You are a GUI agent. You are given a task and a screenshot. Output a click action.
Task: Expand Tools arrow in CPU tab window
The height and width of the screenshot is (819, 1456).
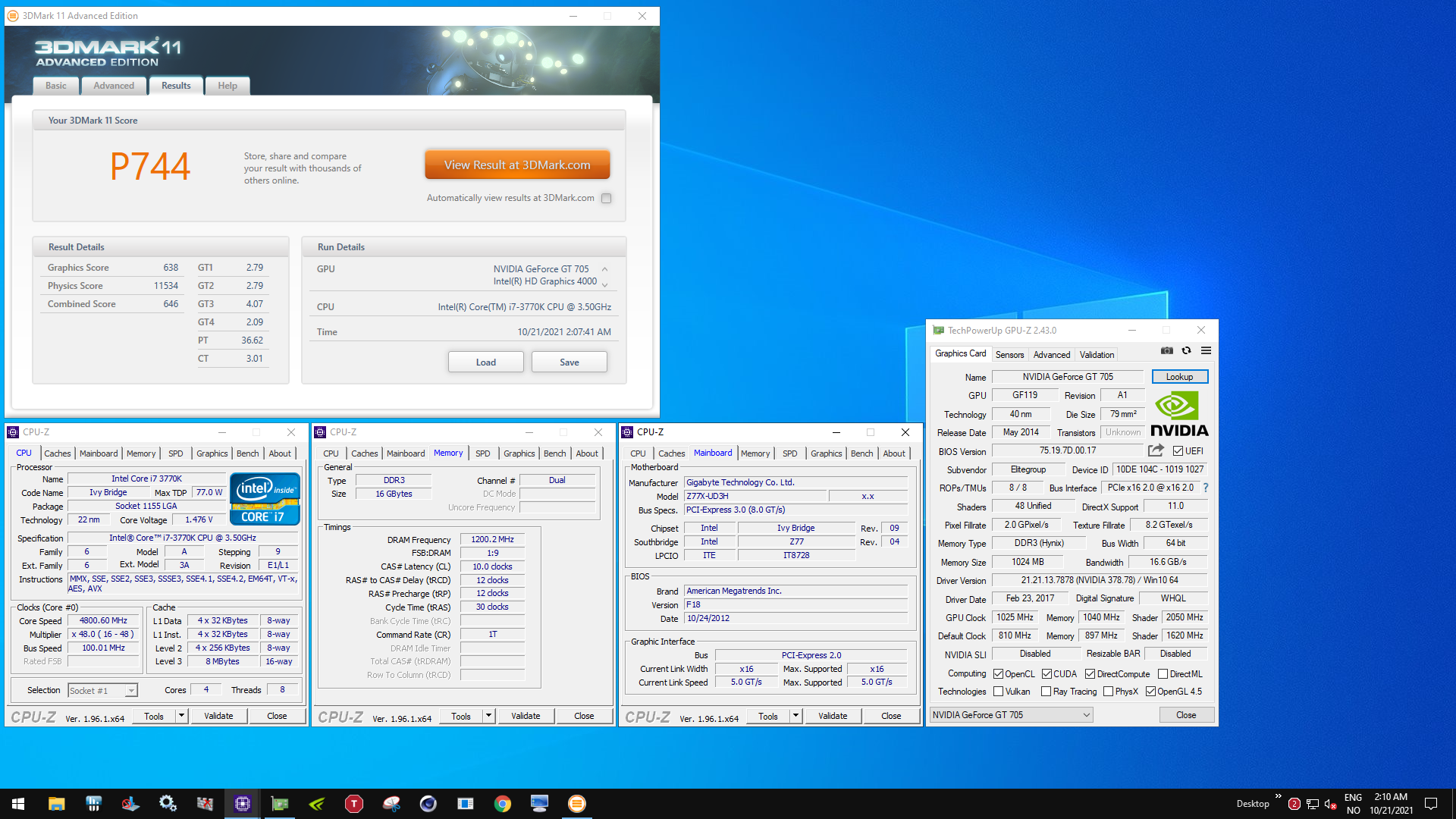point(181,716)
